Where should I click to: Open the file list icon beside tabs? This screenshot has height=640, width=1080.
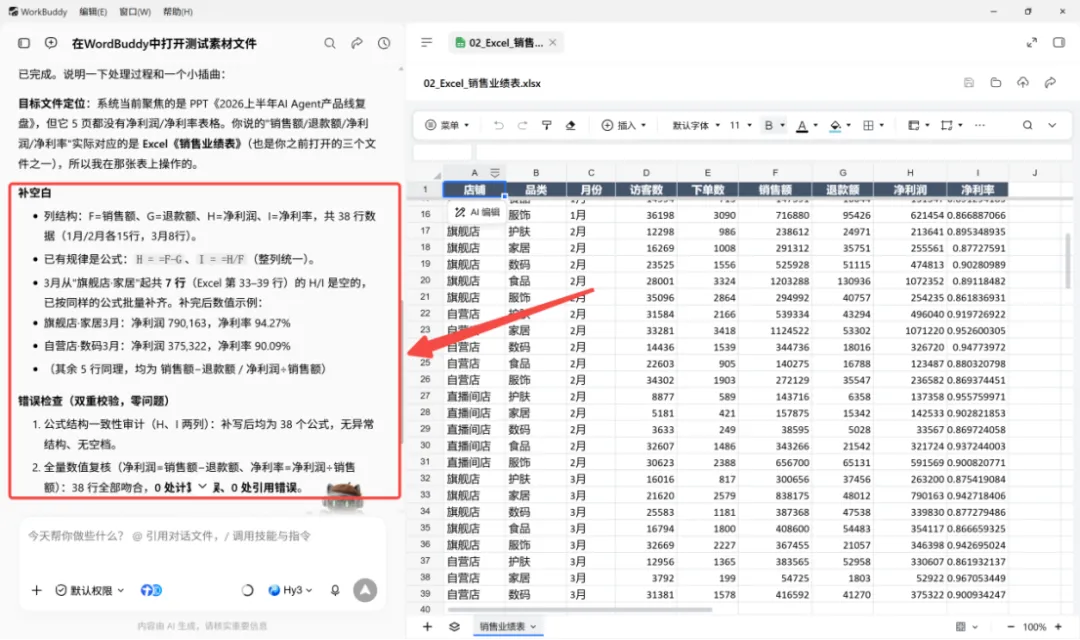tap(426, 43)
